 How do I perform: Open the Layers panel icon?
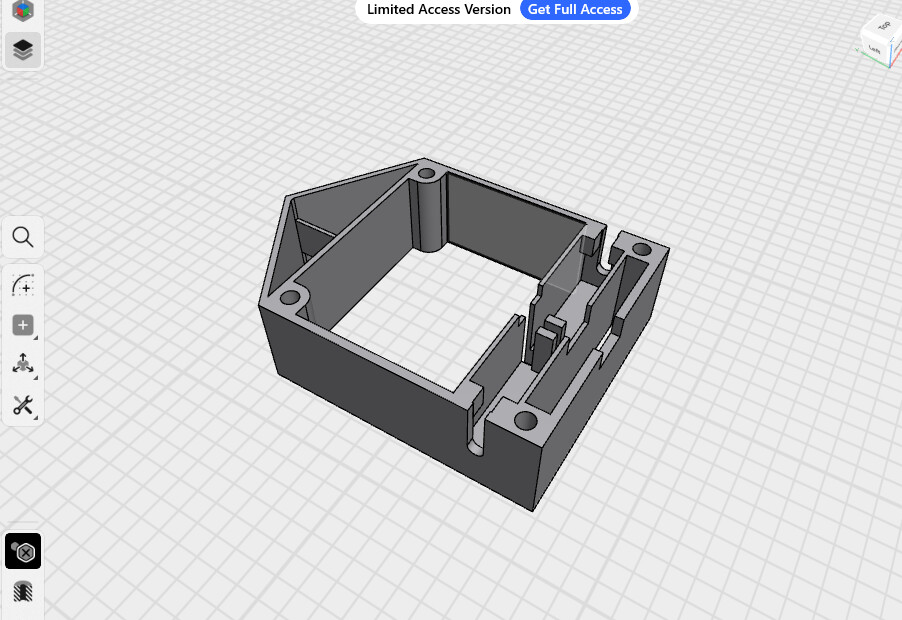(22, 50)
